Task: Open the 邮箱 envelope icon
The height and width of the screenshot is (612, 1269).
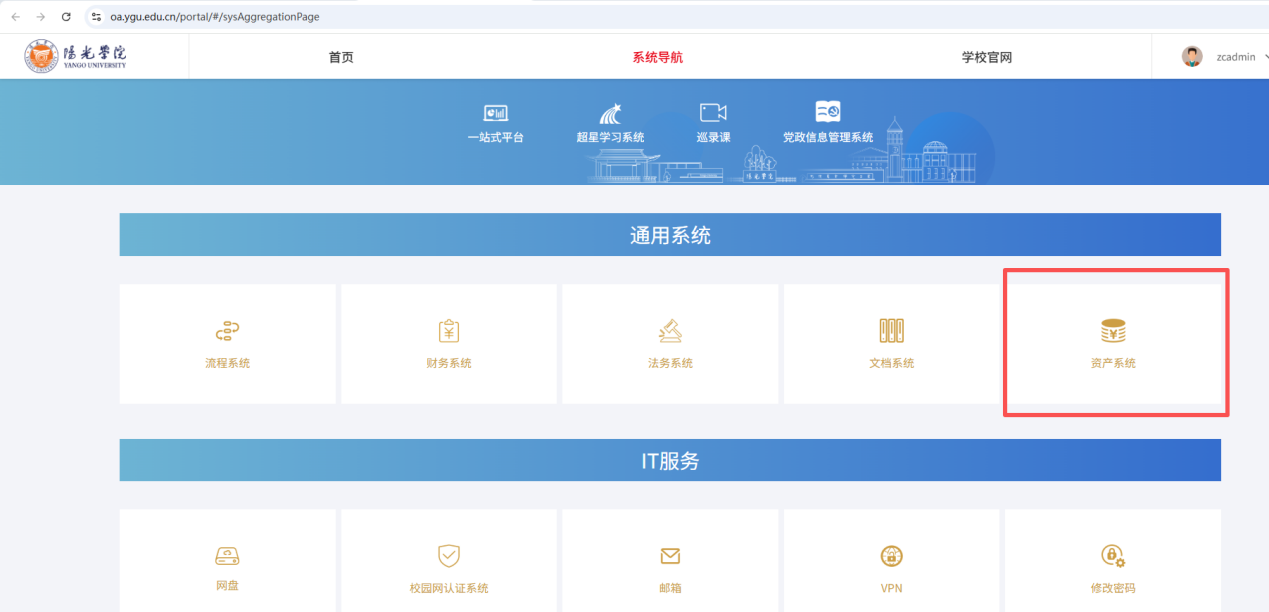Action: (670, 556)
